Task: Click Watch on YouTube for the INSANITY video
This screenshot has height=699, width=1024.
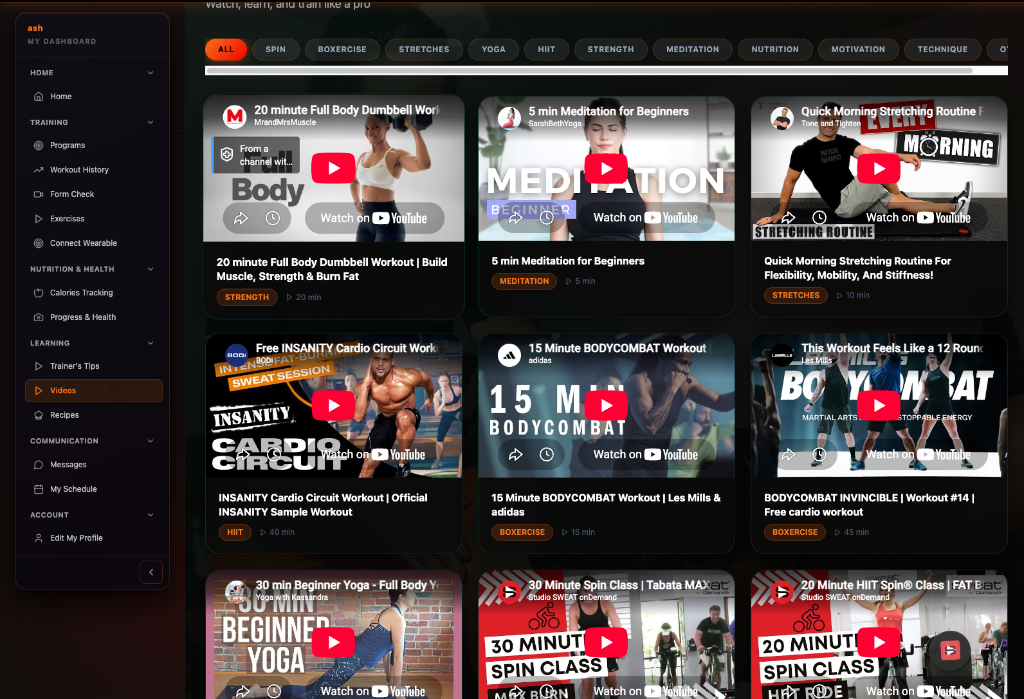Action: (373, 454)
